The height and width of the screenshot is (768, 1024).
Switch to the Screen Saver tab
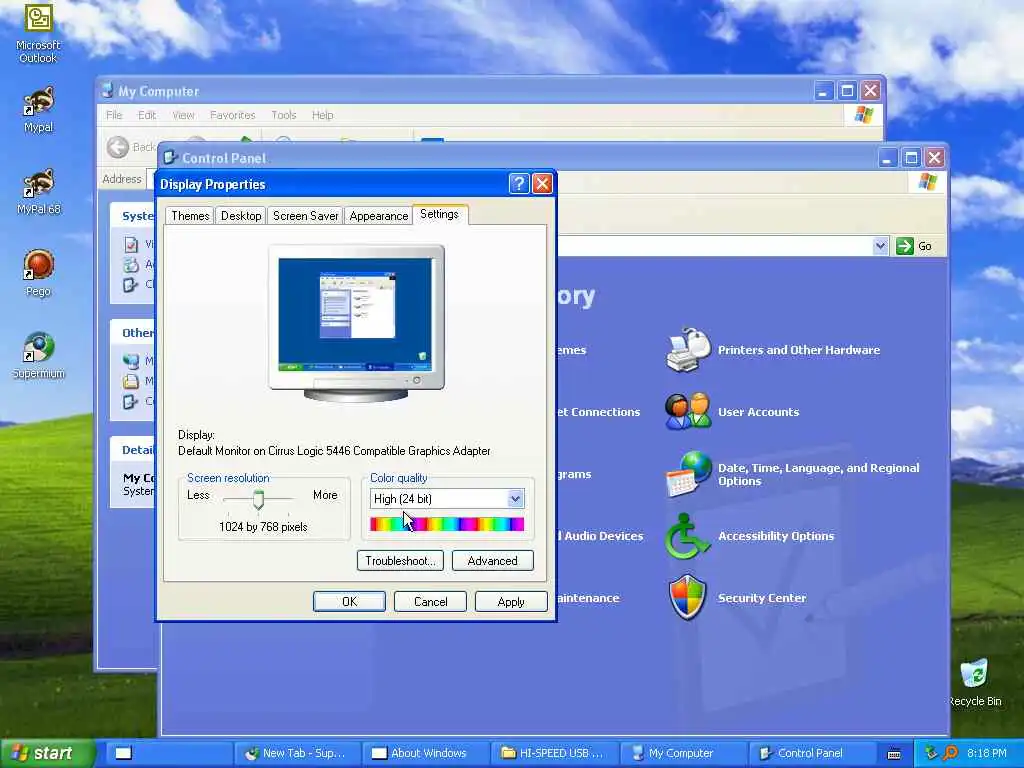305,216
